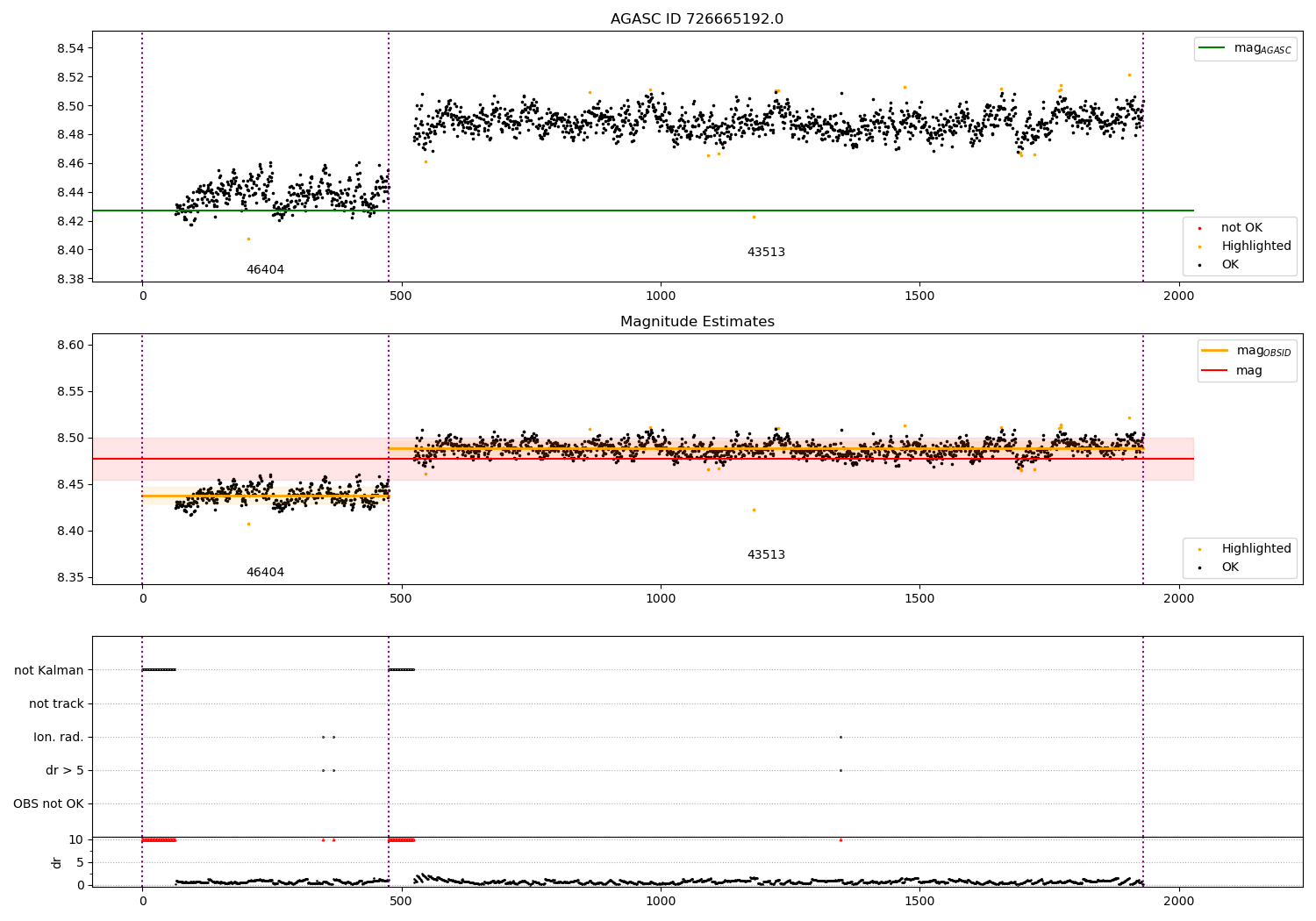Click y-axis tick '8.35' on Magnitude Estimates plot
Viewport: 1316px width, 921px height.
(70, 578)
